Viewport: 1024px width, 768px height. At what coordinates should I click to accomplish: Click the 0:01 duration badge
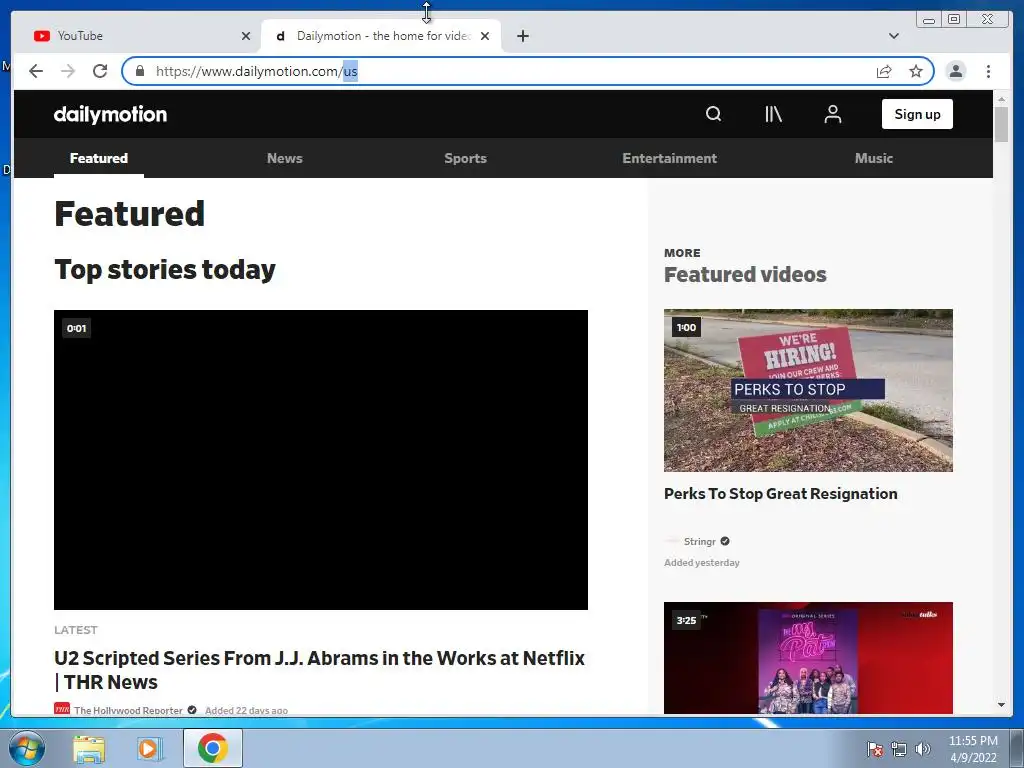[x=76, y=328]
